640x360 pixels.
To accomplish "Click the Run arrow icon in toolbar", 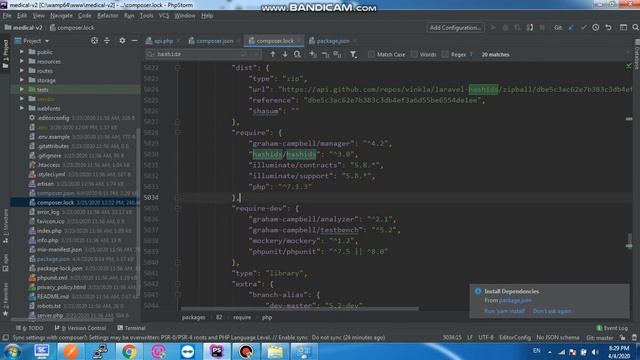I will (493, 28).
